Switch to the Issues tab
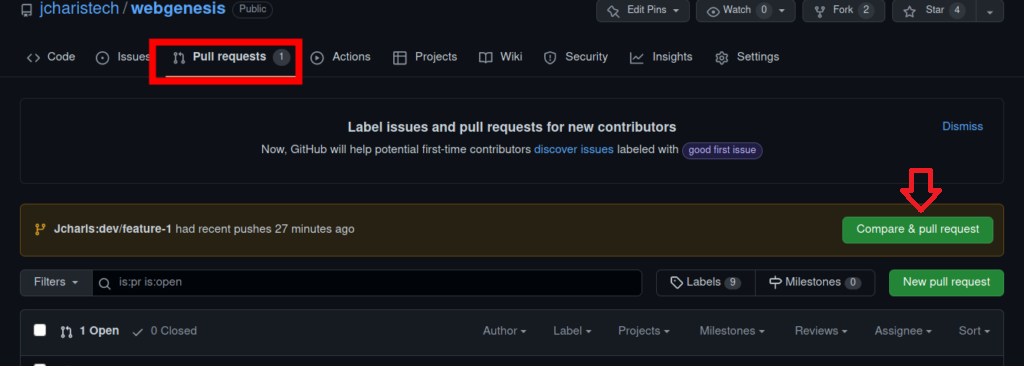 point(123,58)
